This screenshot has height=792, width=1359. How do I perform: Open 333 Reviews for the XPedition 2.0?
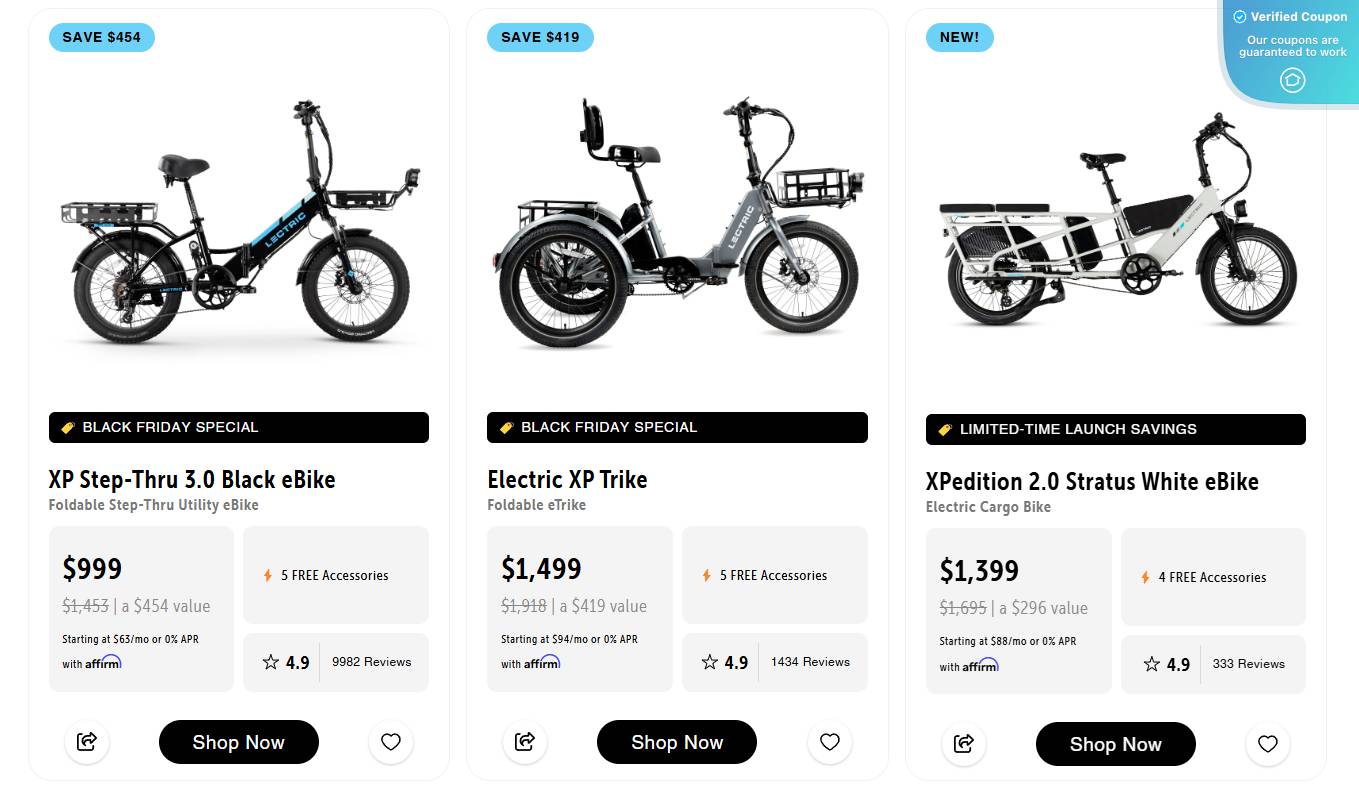pos(1250,664)
